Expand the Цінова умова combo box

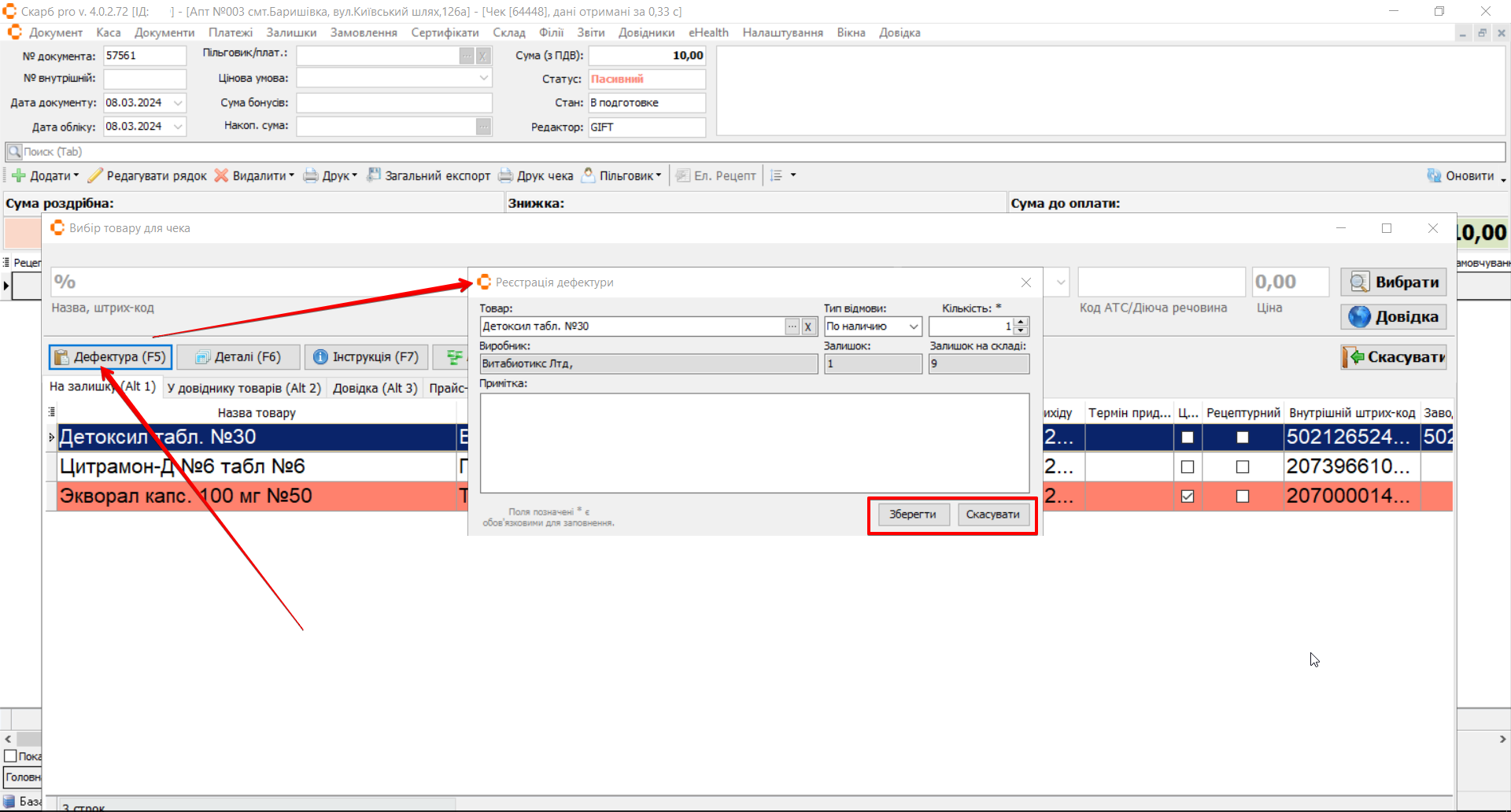(x=483, y=79)
